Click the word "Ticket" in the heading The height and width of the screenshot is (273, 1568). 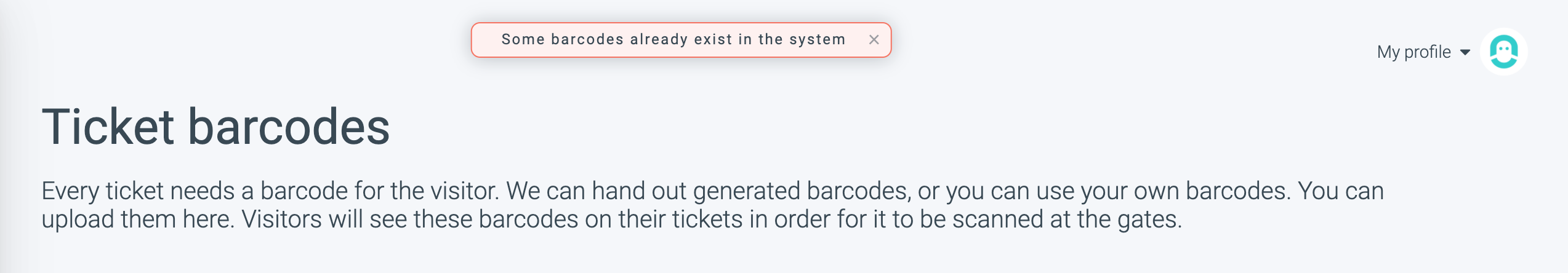click(x=108, y=127)
